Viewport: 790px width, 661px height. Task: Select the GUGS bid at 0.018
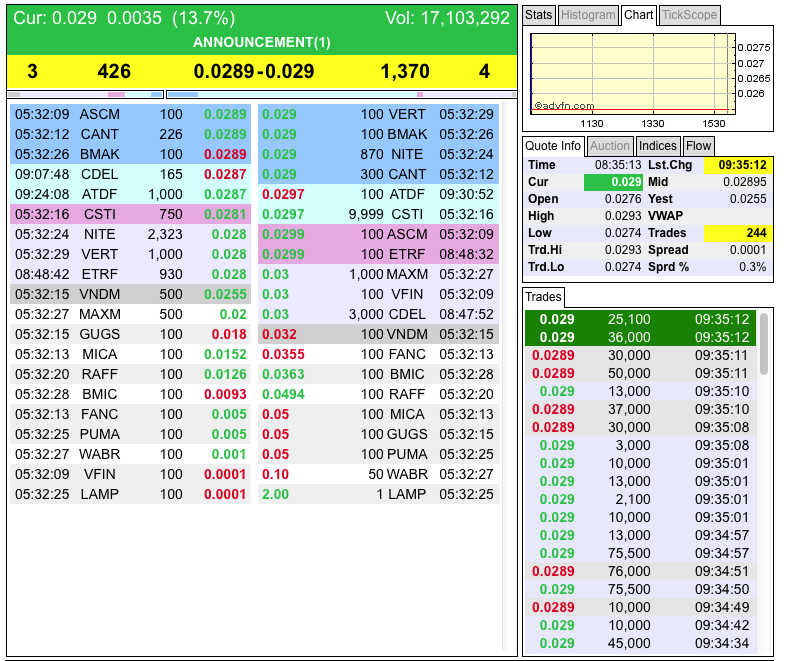coord(130,334)
